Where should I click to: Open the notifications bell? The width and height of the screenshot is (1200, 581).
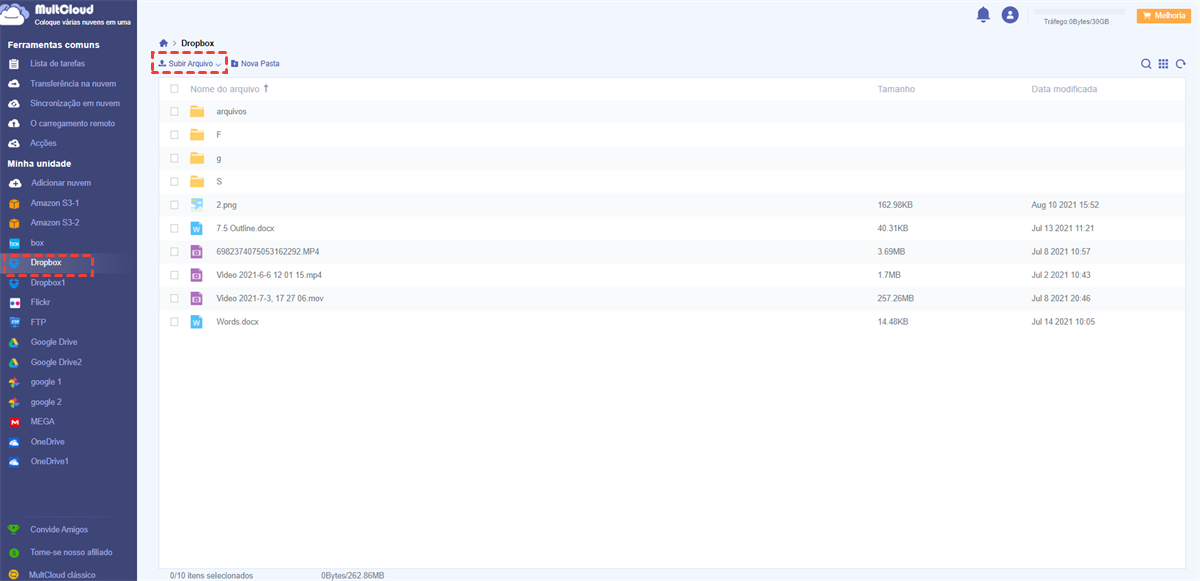pos(983,14)
